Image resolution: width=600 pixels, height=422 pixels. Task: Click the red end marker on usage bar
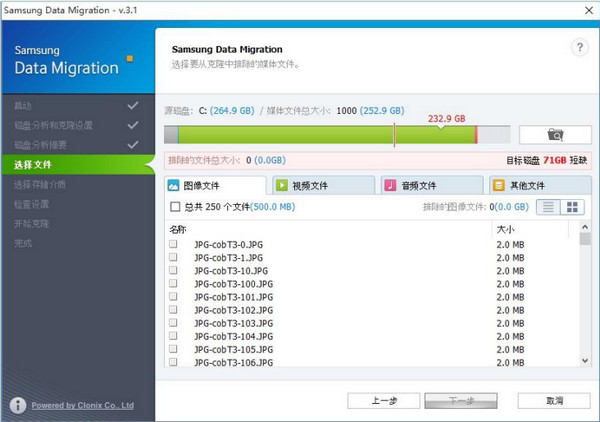tap(476, 135)
